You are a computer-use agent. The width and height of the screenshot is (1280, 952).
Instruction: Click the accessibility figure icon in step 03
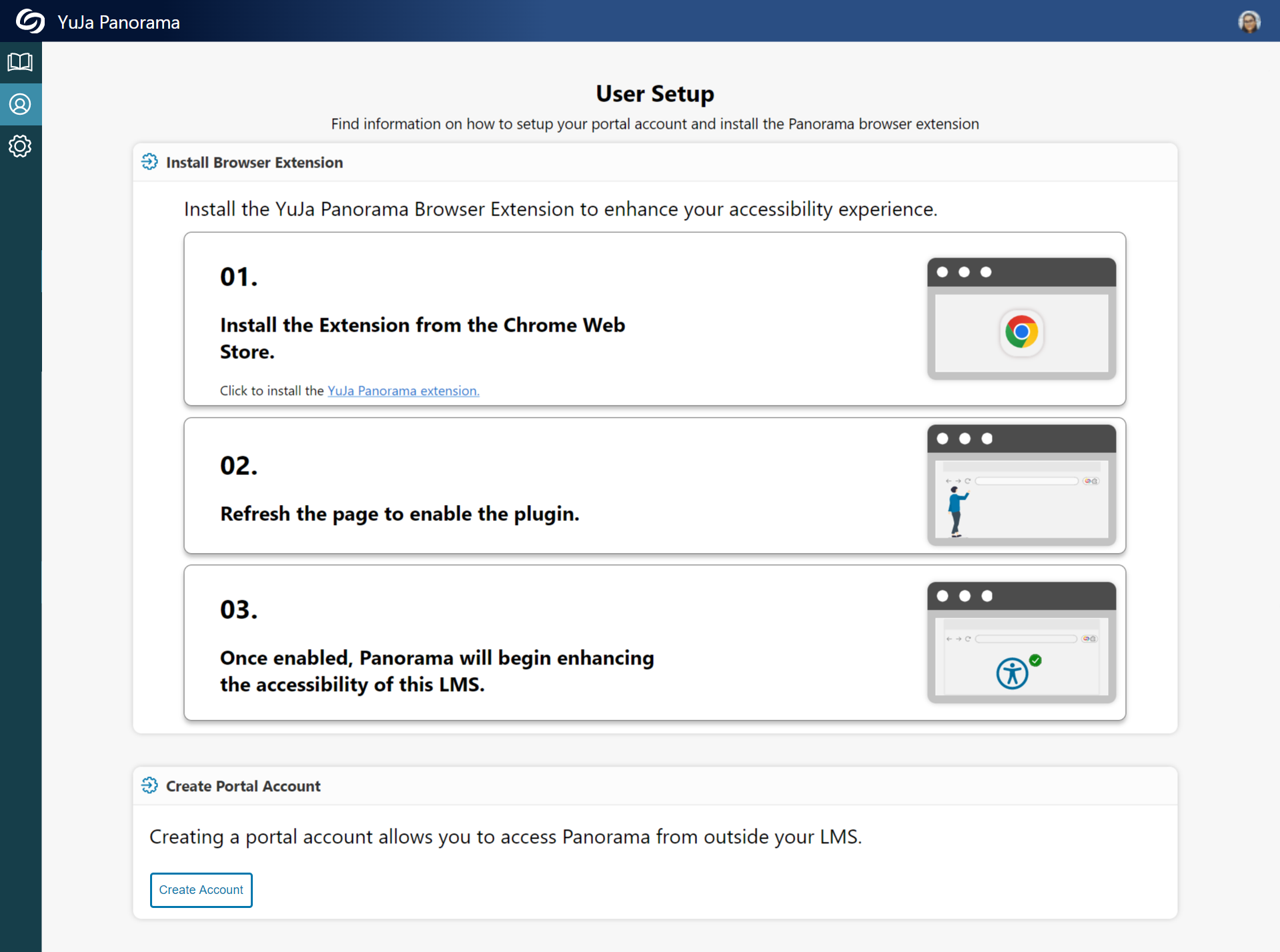(1011, 673)
